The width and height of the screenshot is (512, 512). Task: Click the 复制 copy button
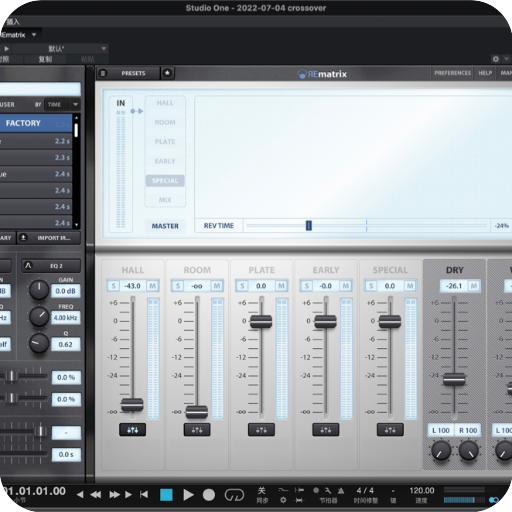tap(45, 59)
